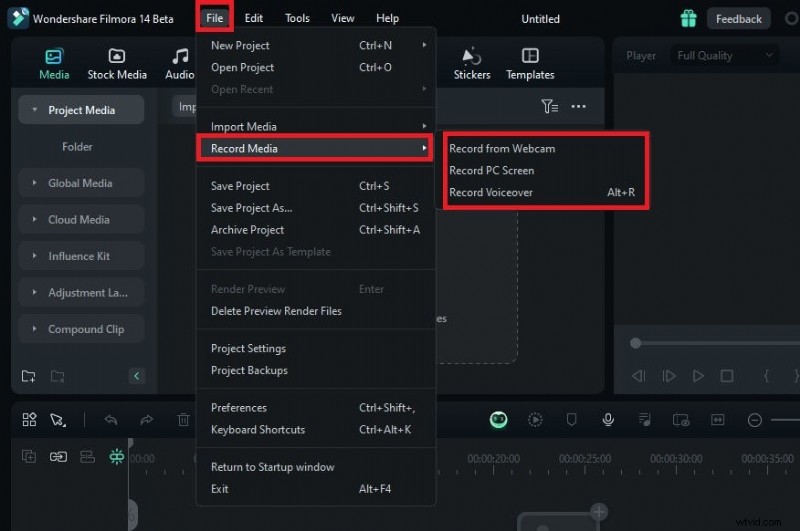This screenshot has height=531, width=800.
Task: Click 00:00:20:00 timeline mark
Action: coord(493,459)
